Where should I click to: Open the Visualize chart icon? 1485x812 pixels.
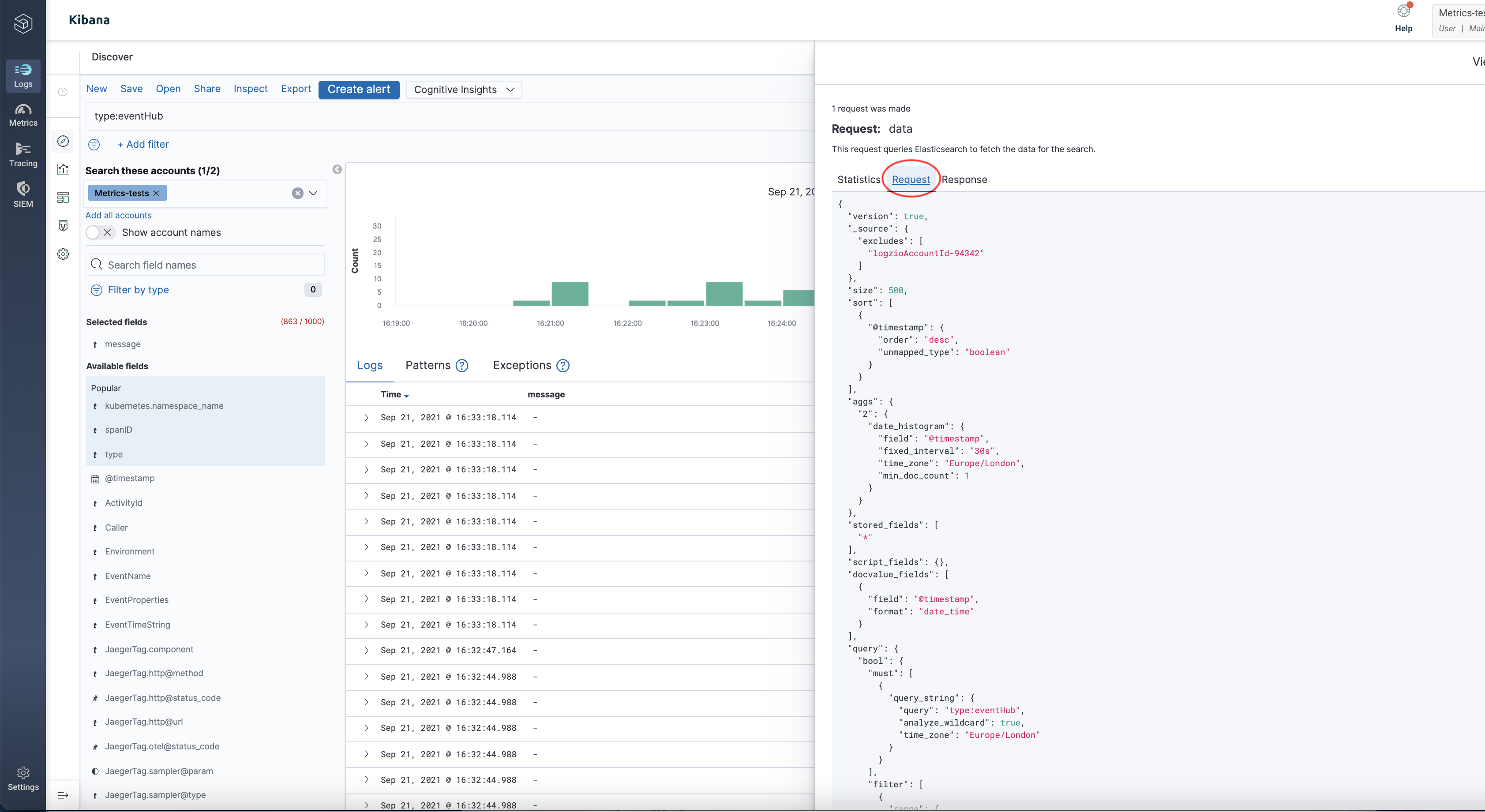64,169
